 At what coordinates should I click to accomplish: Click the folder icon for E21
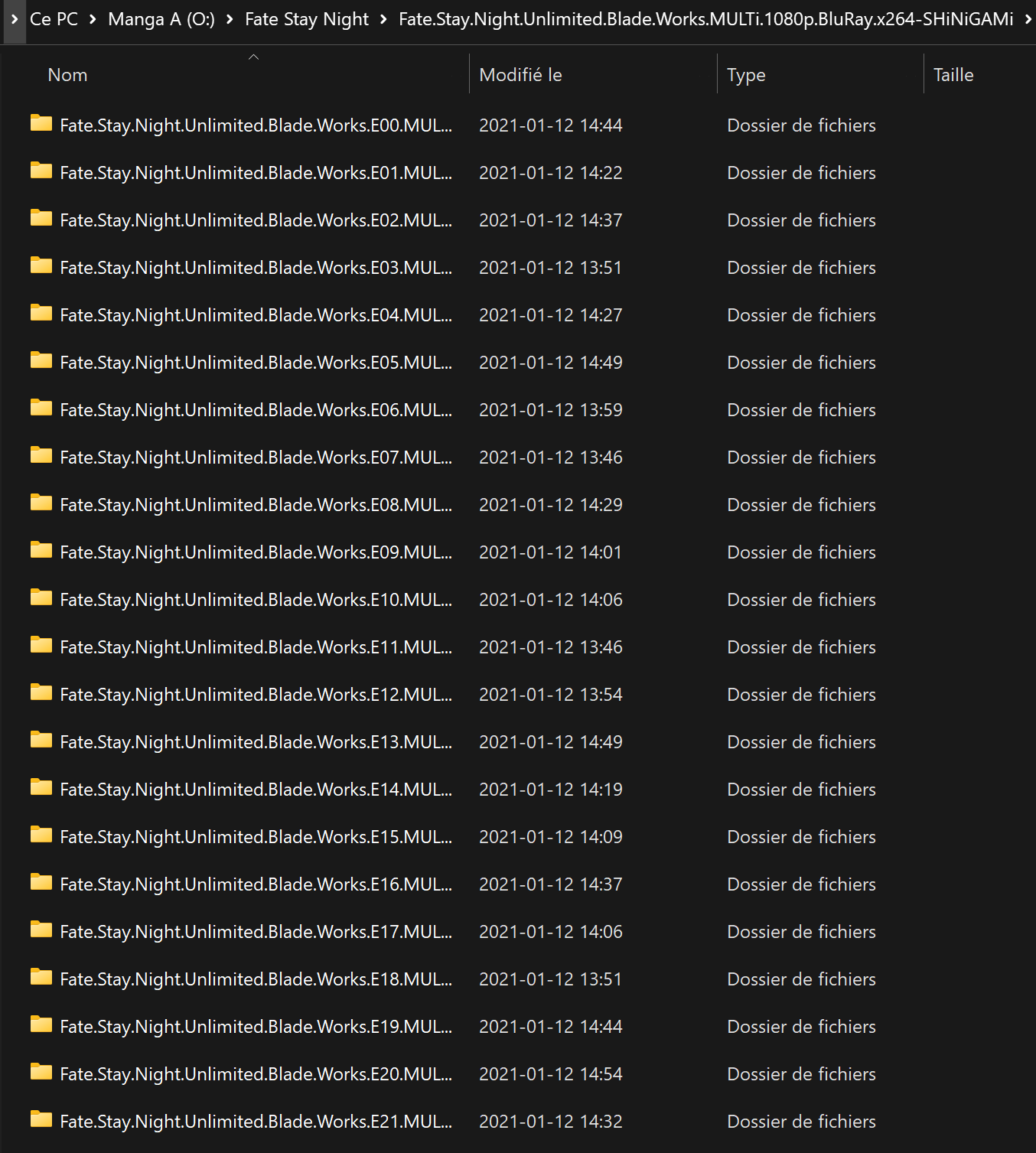tap(41, 1119)
